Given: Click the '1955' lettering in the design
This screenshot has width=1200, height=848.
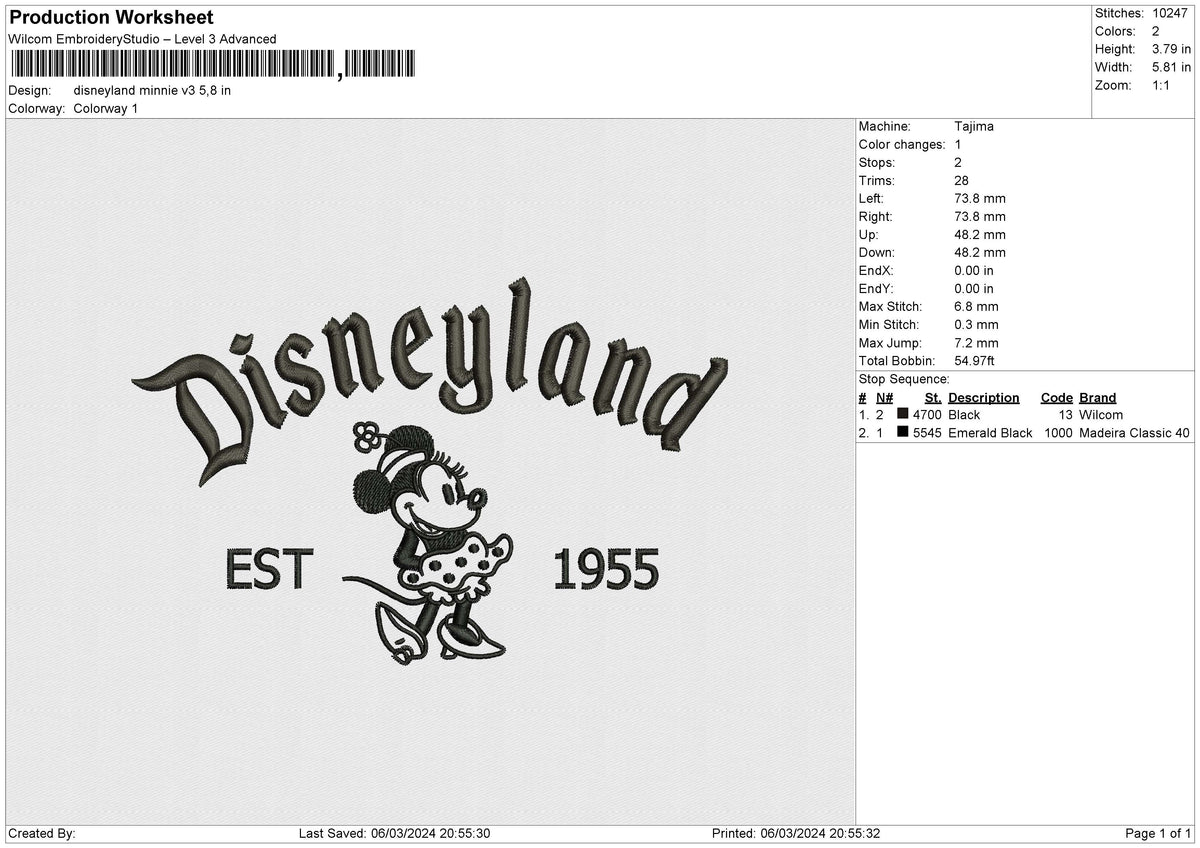Looking at the screenshot, I should click(606, 570).
